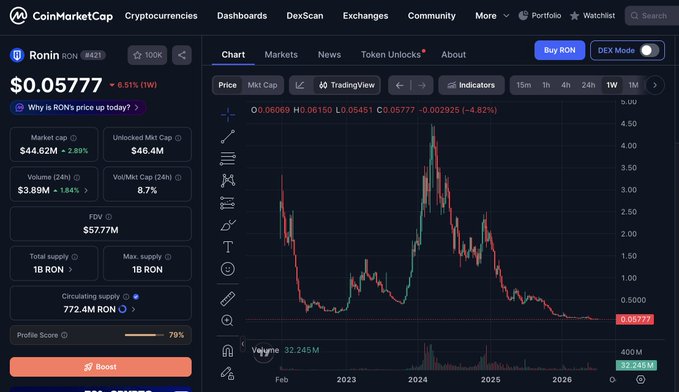This screenshot has height=392, width=679.
Task: Switch to the Markets tab
Action: click(x=281, y=55)
